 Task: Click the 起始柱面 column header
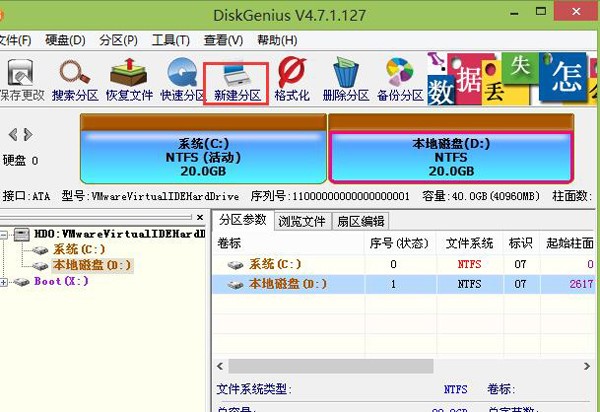(x=569, y=243)
